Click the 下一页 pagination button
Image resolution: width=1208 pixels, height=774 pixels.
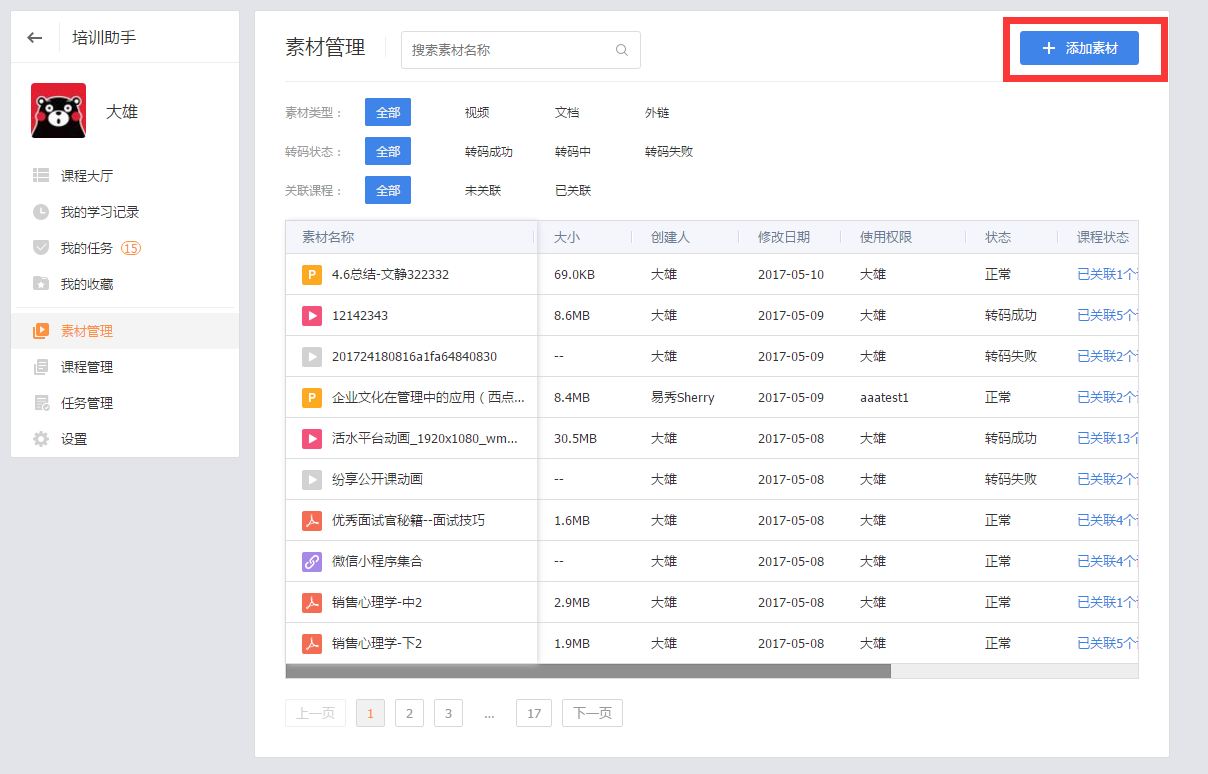point(592,713)
